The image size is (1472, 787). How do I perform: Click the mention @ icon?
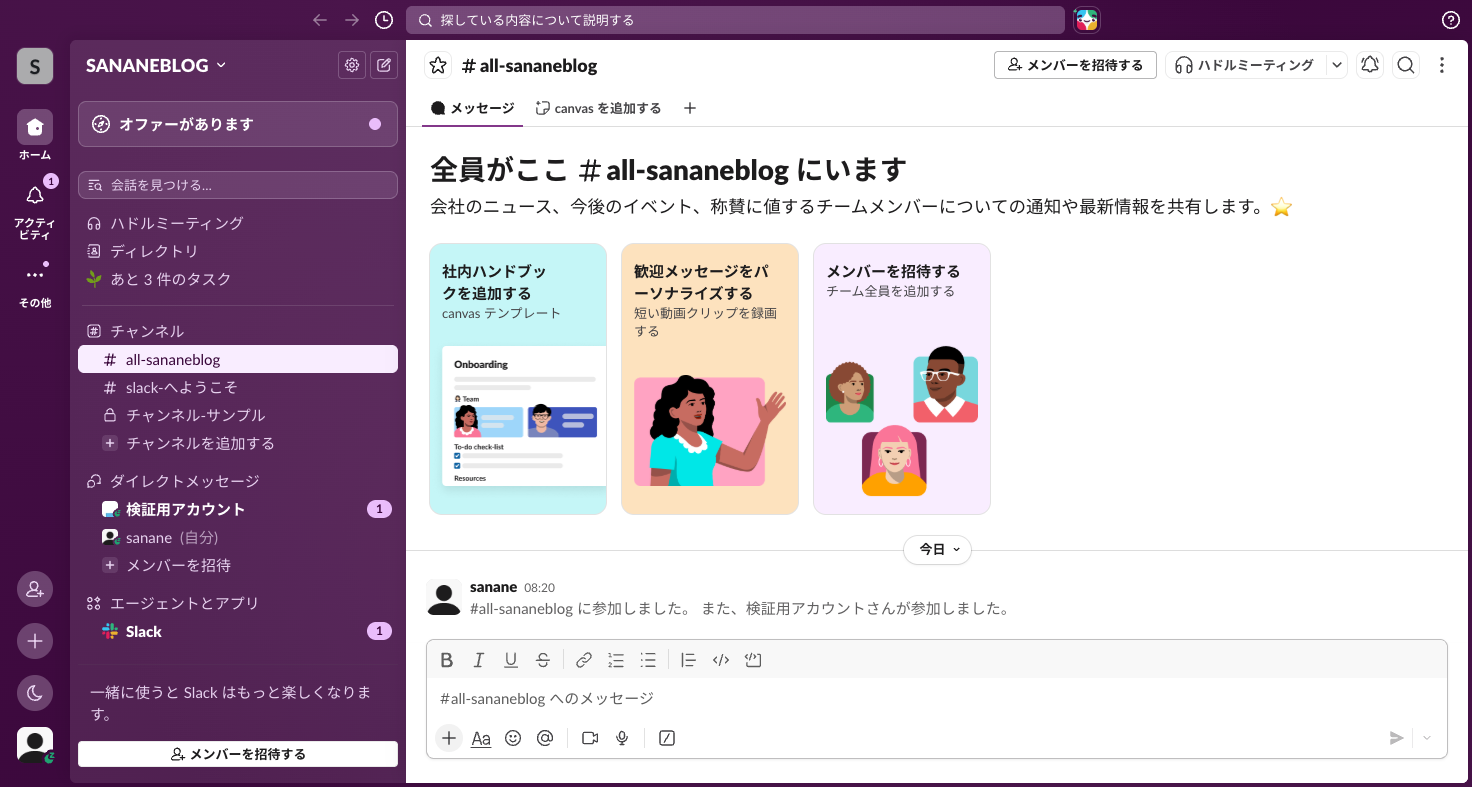[545, 738]
